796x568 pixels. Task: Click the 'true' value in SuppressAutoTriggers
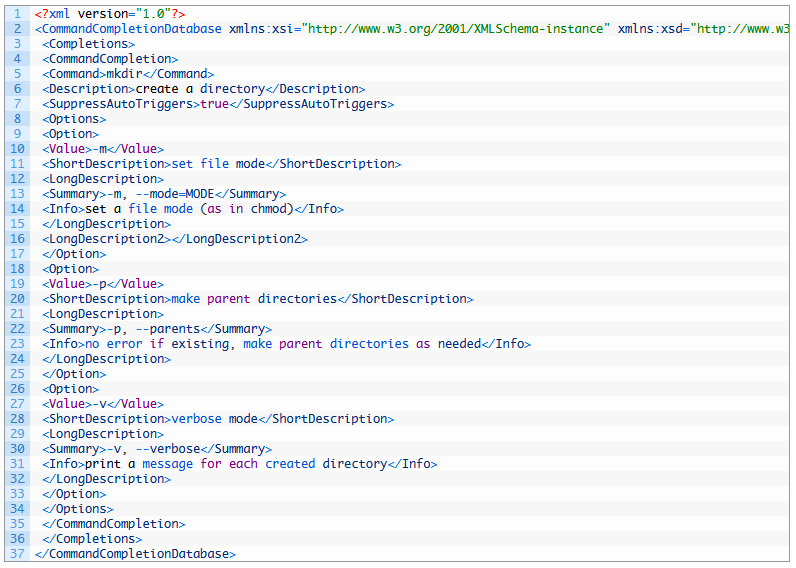pos(215,104)
